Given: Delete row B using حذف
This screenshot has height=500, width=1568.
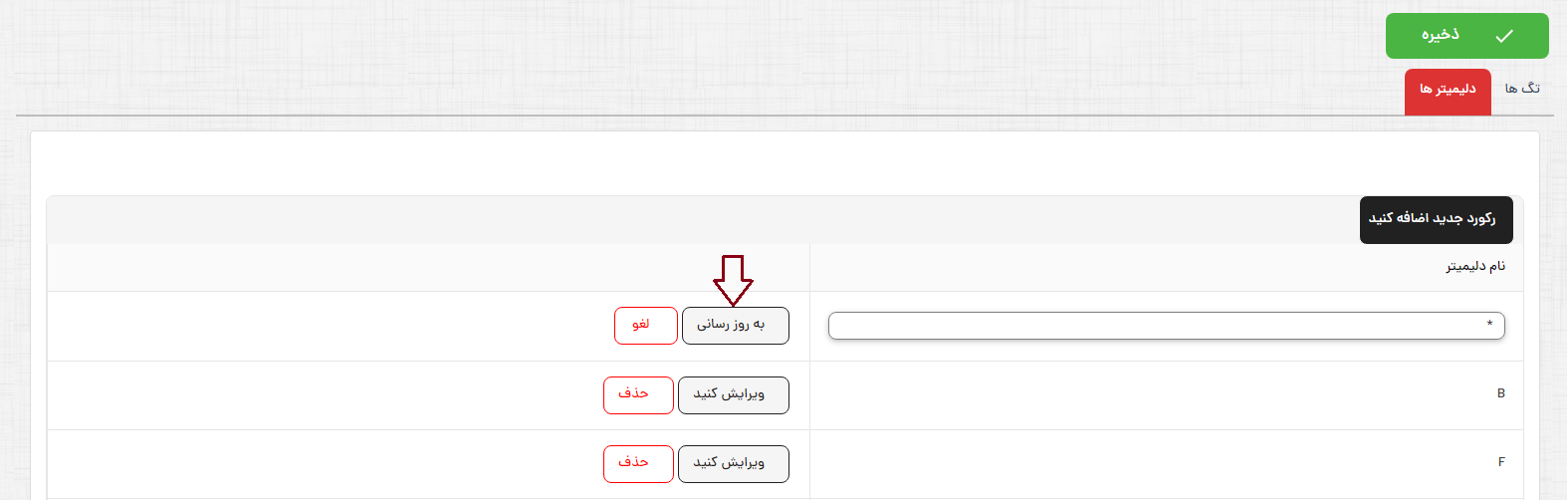Looking at the screenshot, I should tap(638, 395).
